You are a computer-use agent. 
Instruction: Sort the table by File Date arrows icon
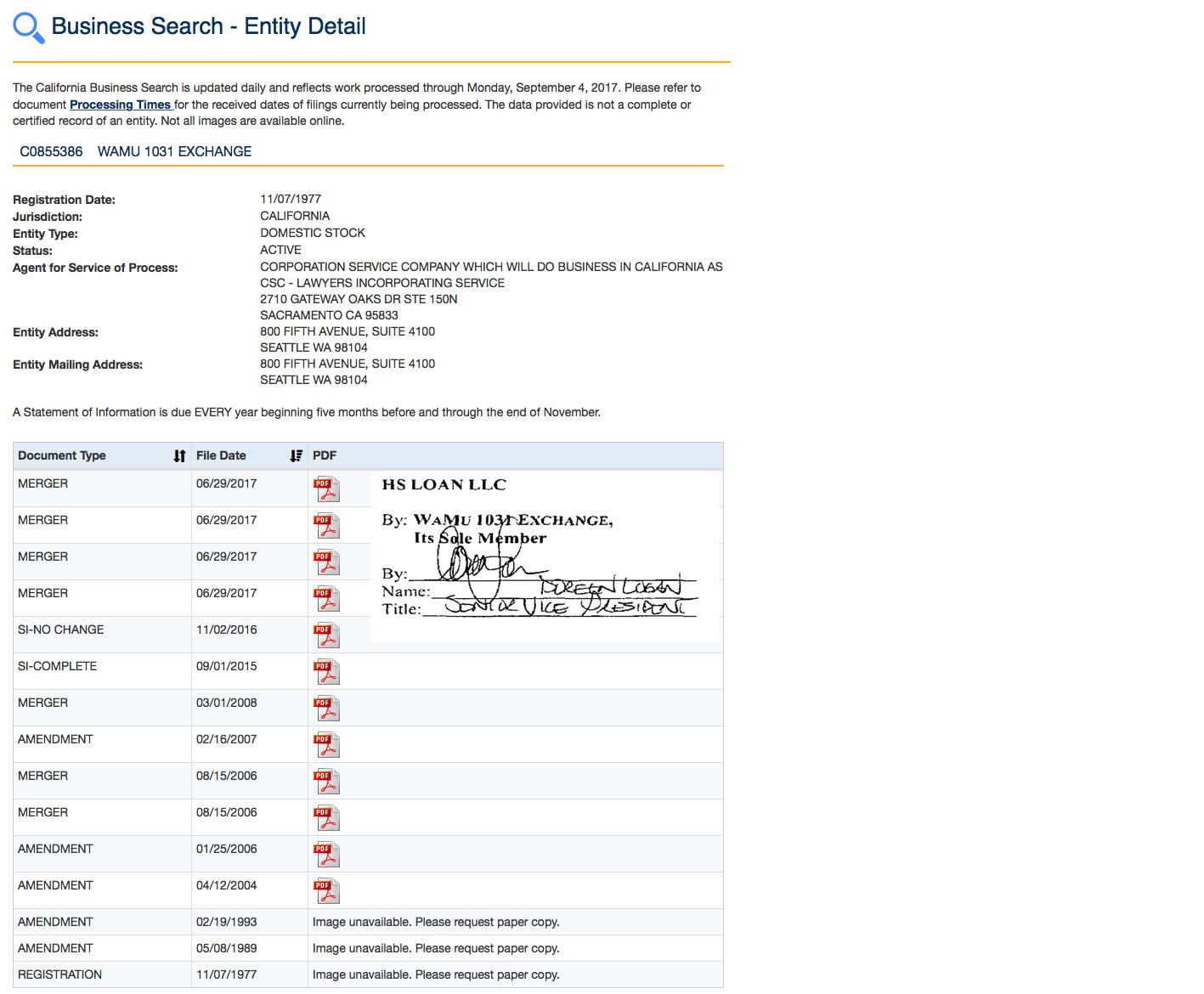tap(296, 456)
